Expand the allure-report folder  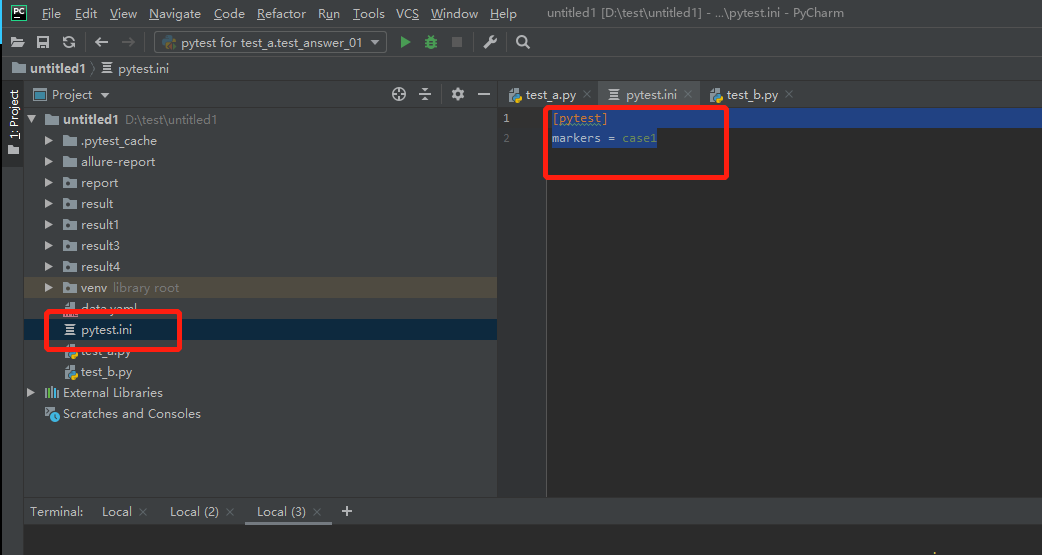(x=49, y=162)
